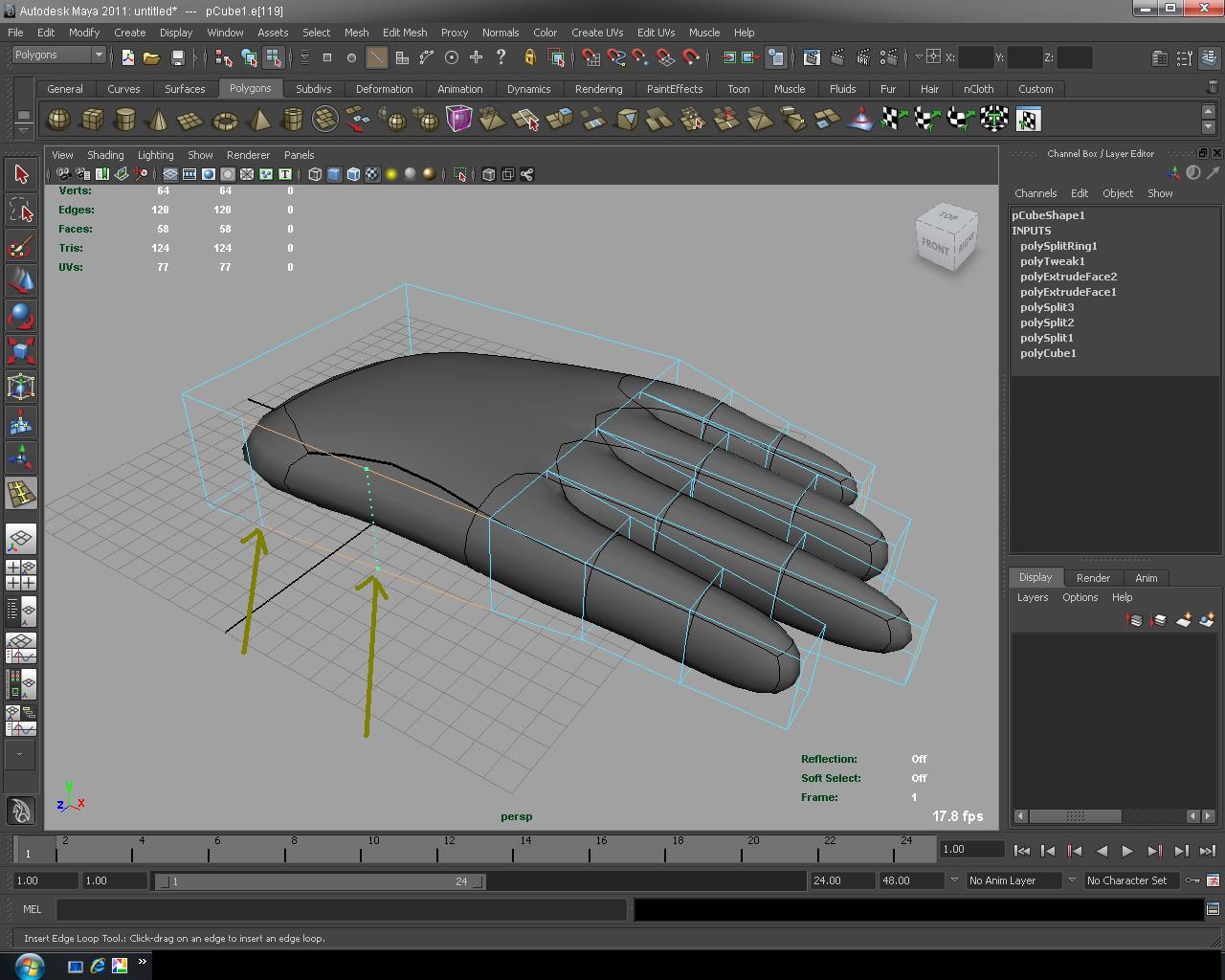Open the Windows Start menu
The image size is (1225, 980).
click(x=28, y=965)
